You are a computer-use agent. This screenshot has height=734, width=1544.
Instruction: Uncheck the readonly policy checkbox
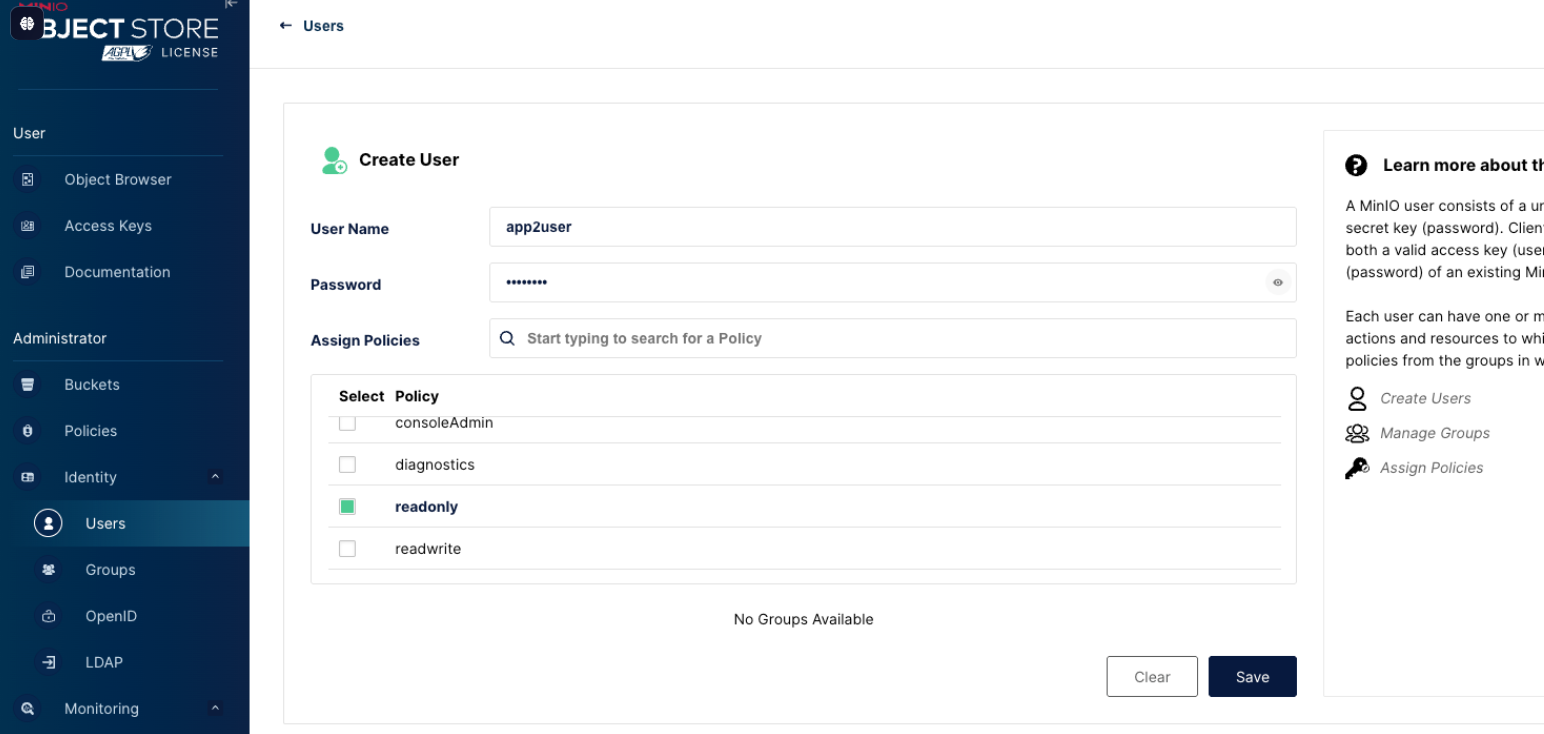(x=347, y=507)
